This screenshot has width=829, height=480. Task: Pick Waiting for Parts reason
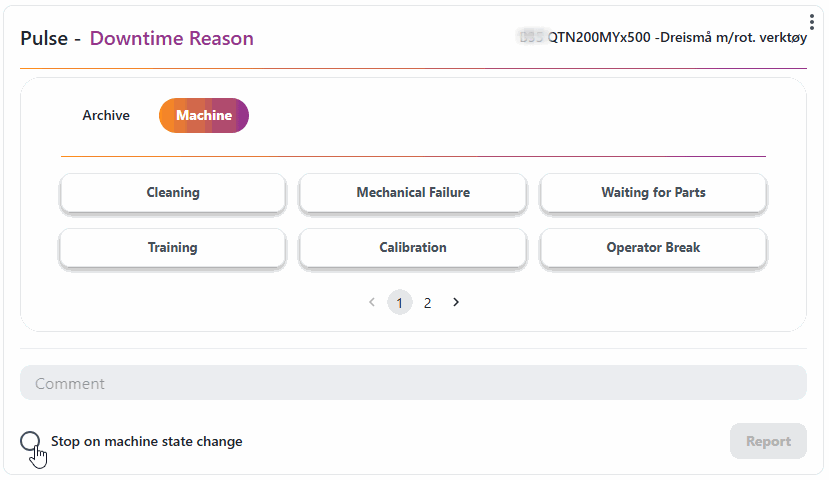tap(653, 193)
